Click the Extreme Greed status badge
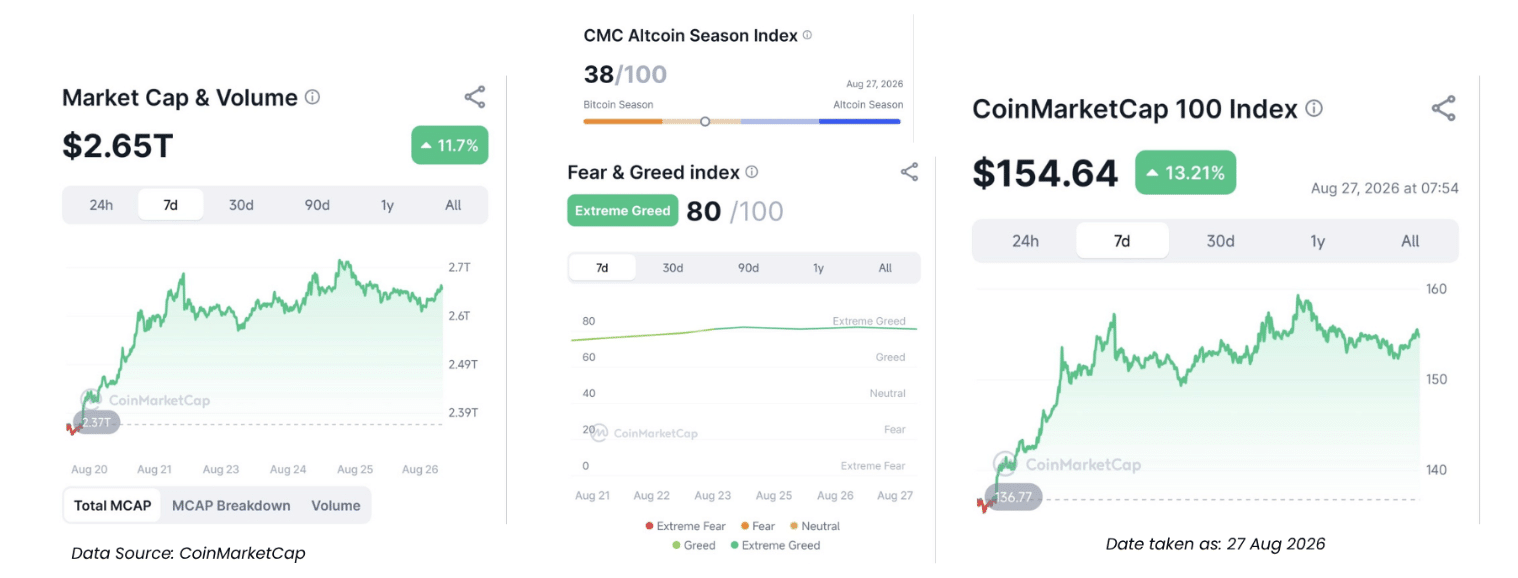 (x=622, y=211)
